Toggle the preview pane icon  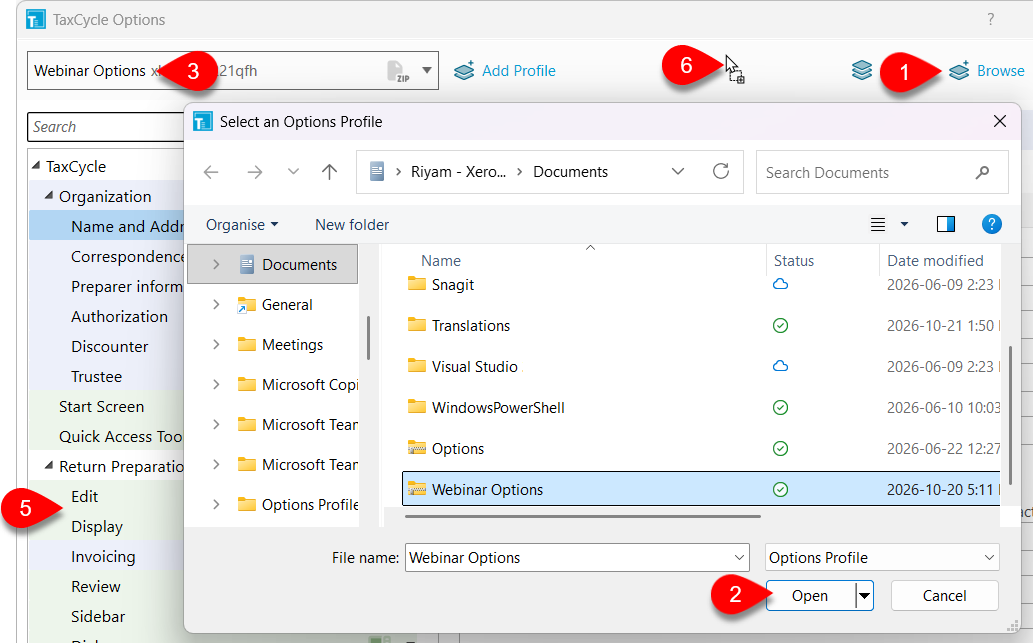[946, 225]
